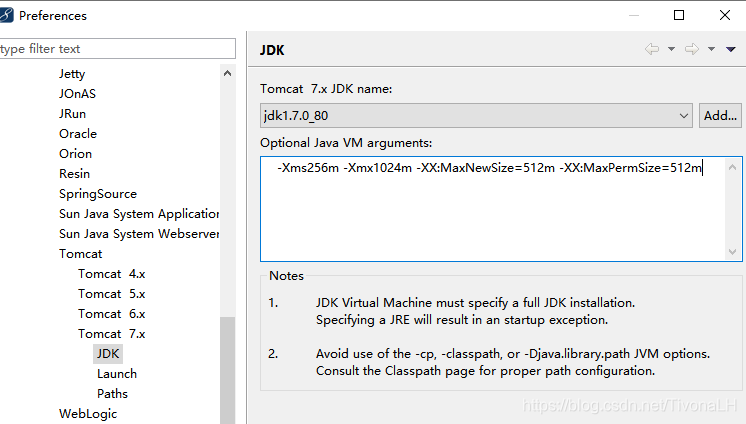Select Orion in the preferences tree
The image size is (746, 424).
pos(75,154)
